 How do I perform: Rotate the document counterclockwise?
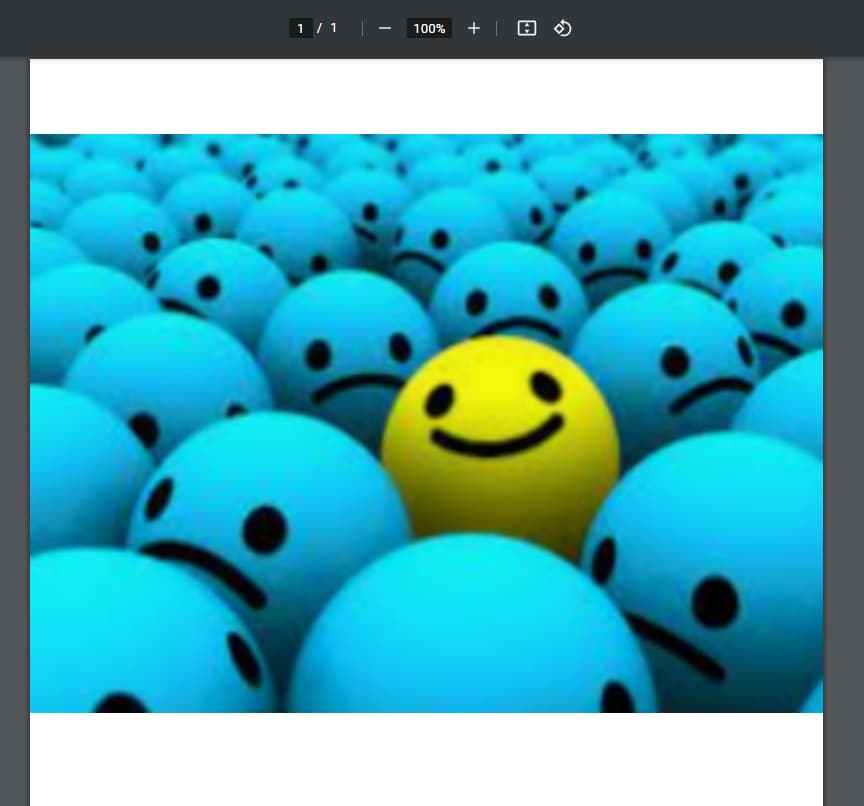click(x=563, y=28)
